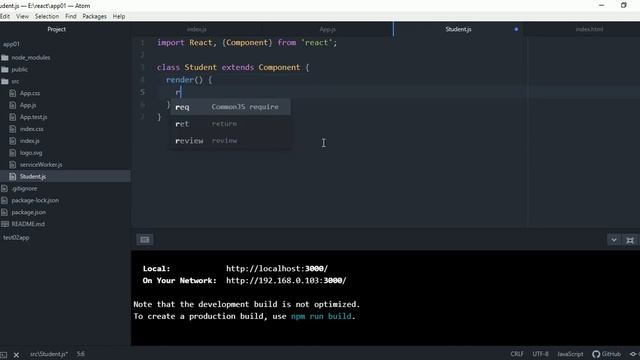
Task: Switch to the Student.js editor tab
Action: click(x=458, y=29)
